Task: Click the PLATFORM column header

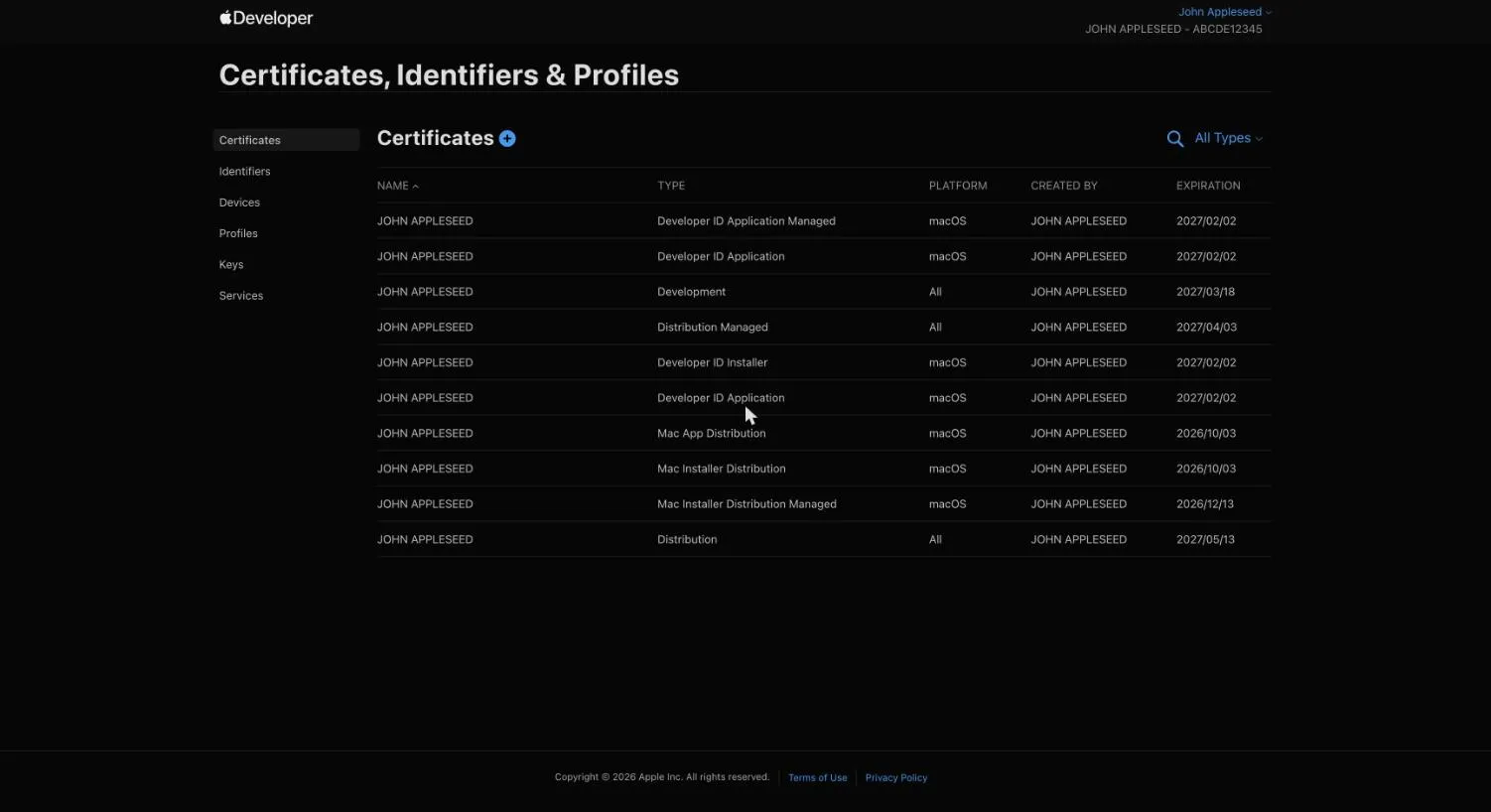Action: click(958, 186)
